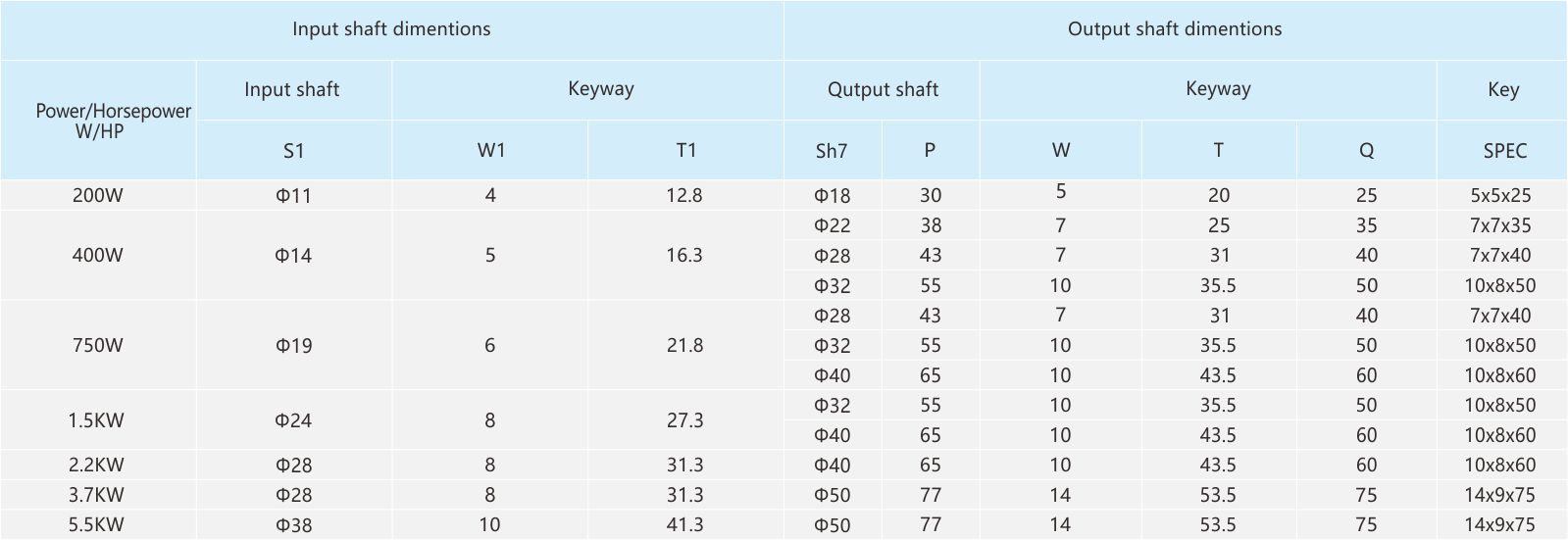Click the 41.3 T1 value
Viewport: 1568px width, 540px height.
(684, 524)
